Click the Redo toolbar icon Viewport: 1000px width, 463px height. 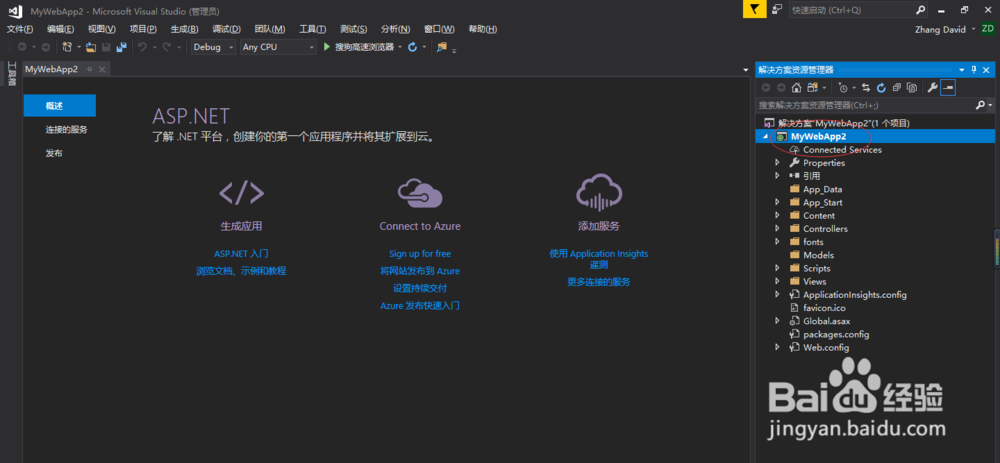pos(166,47)
